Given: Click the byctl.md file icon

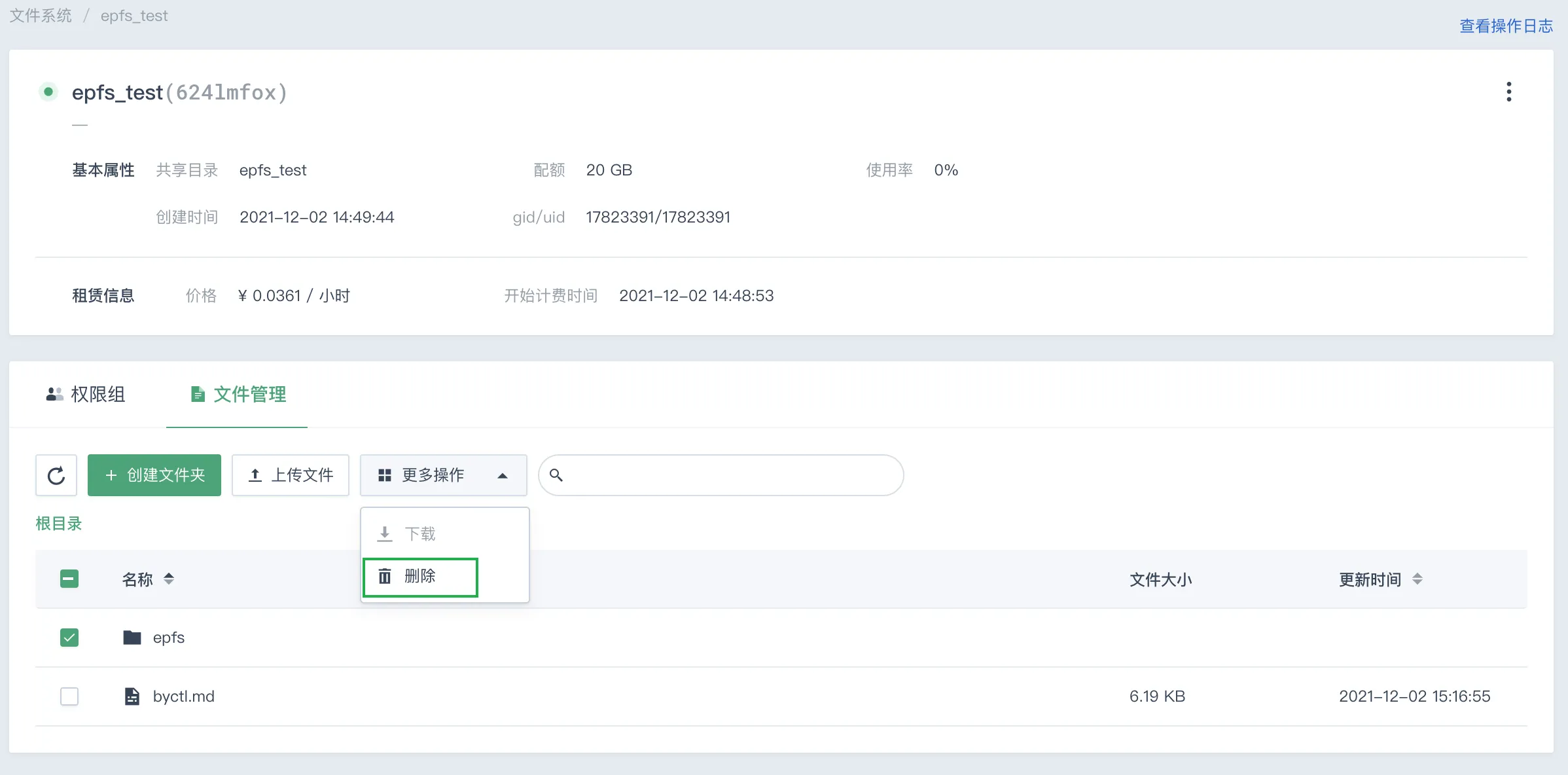Looking at the screenshot, I should [132, 696].
